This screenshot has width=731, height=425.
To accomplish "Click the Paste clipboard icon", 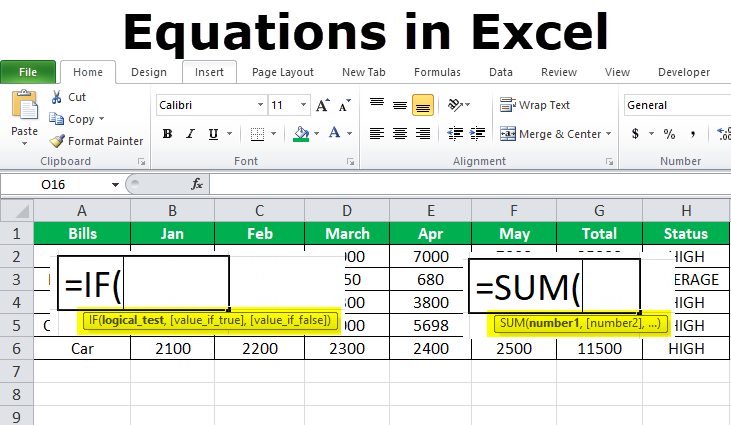I will click(25, 105).
